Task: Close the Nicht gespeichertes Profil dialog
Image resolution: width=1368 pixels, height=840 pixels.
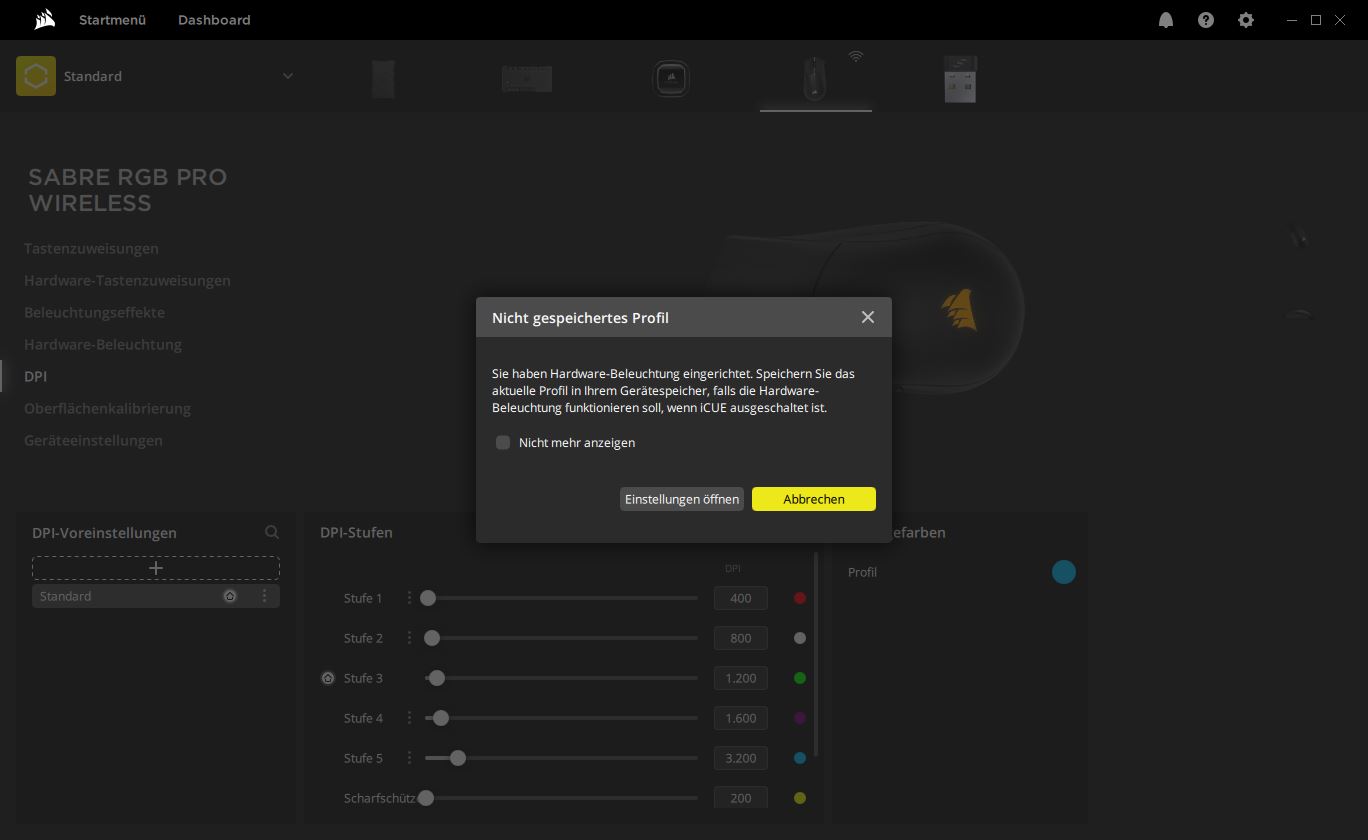Action: click(x=868, y=317)
